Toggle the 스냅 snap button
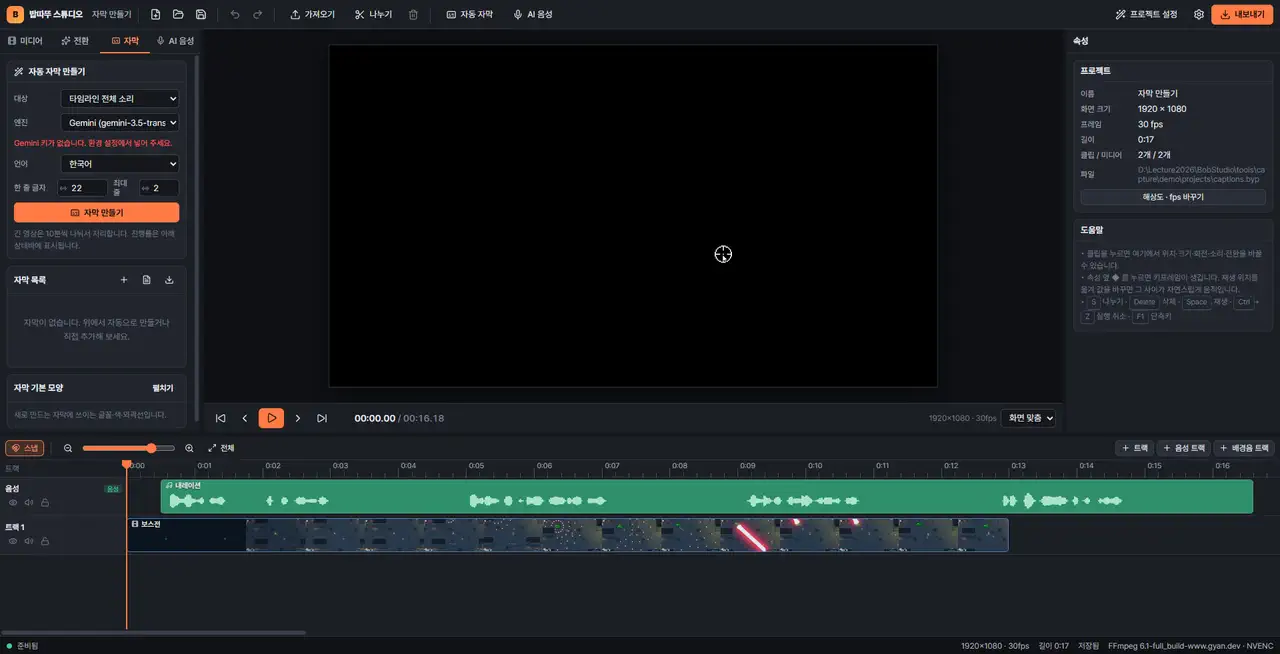 [25, 448]
